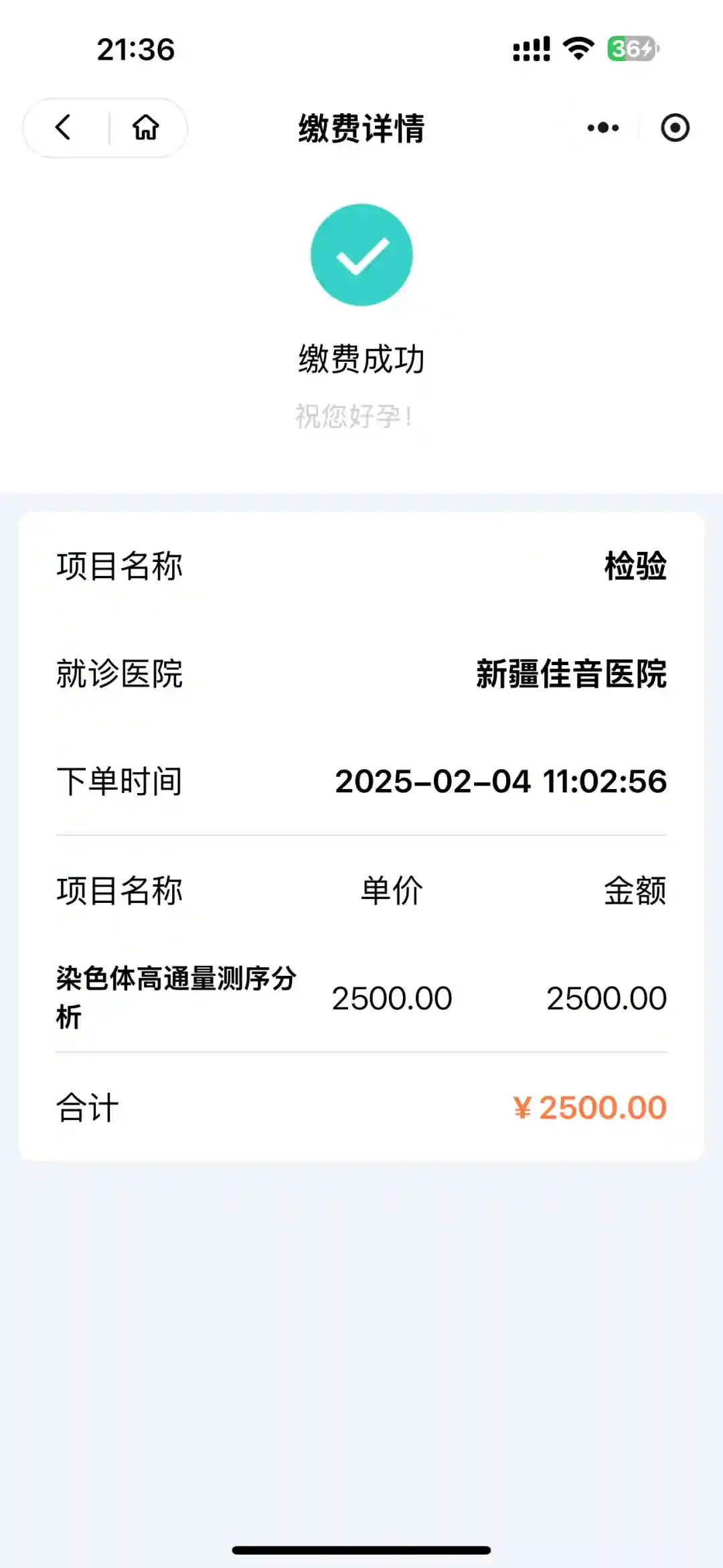Image resolution: width=723 pixels, height=1568 pixels.
Task: Tap the order time 2025-02-04 11:02:56
Action: (501, 782)
